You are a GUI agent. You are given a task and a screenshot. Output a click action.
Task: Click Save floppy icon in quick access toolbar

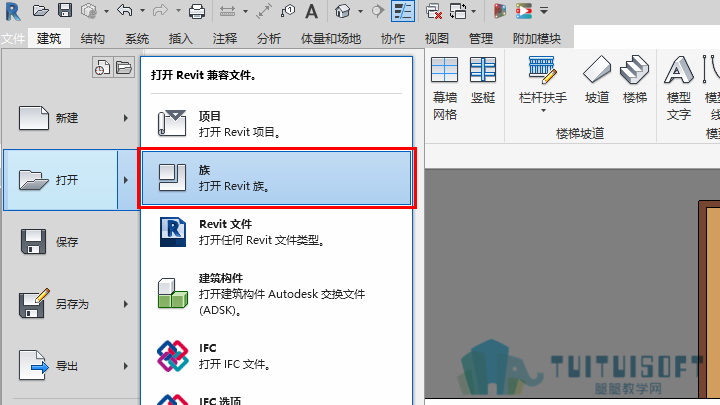click(x=65, y=11)
